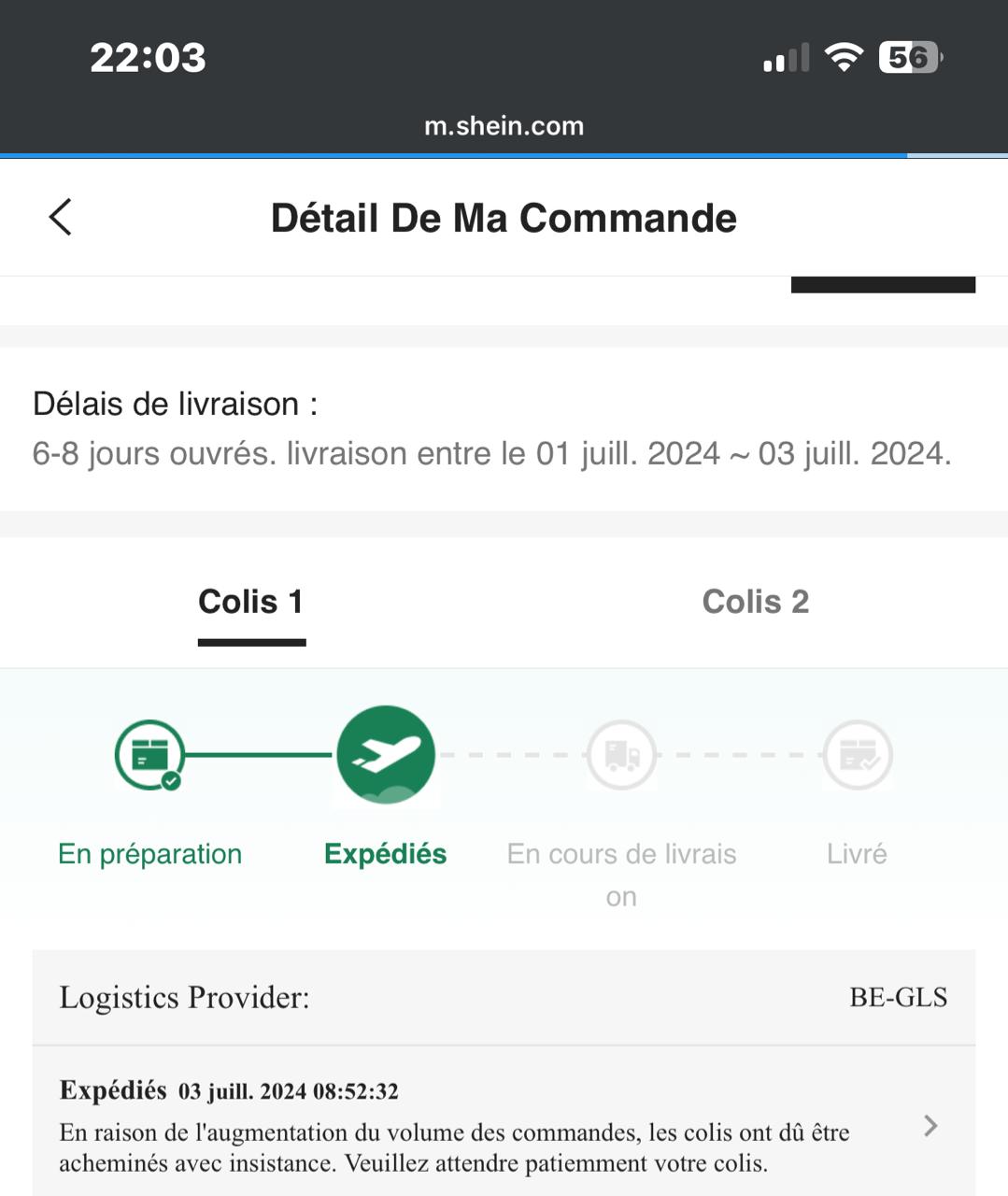
Task: Click the En cours de livraison label
Action: pos(622,875)
